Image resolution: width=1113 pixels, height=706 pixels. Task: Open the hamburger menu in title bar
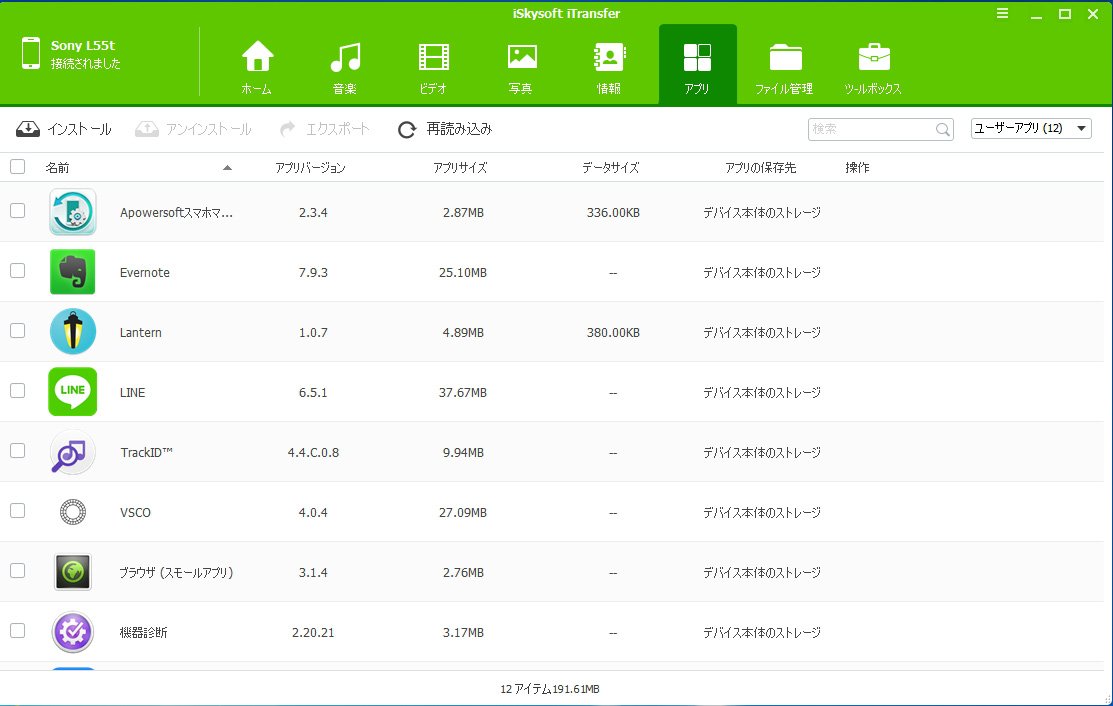pos(1002,13)
